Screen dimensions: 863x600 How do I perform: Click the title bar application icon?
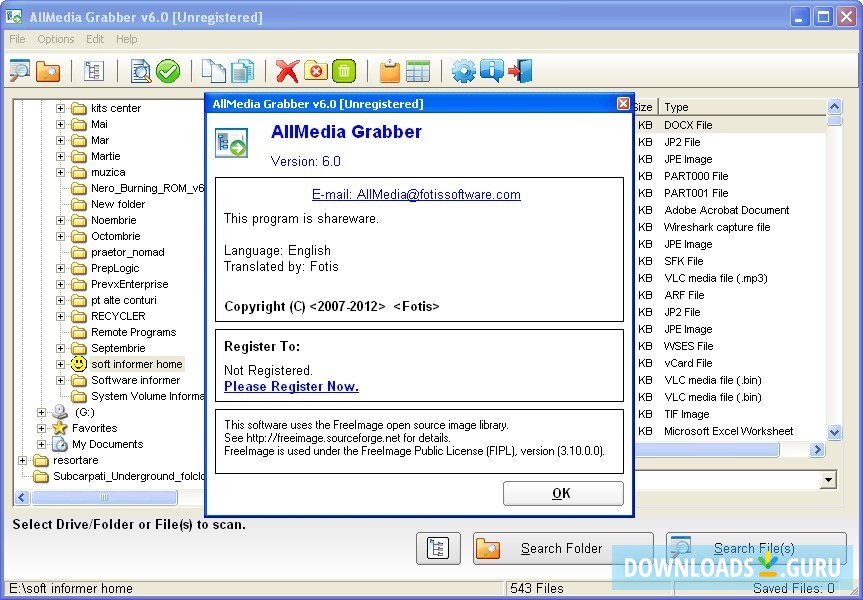point(14,17)
